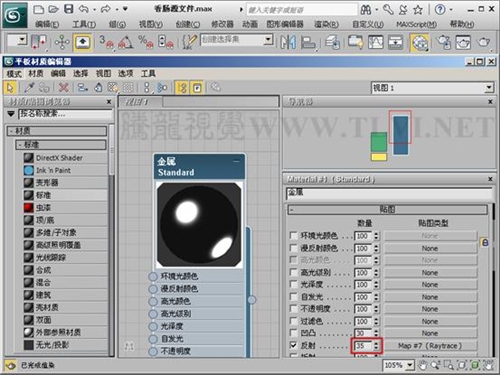This screenshot has width=500, height=375.
Task: Click the 3ds Max application logo button
Action: point(15,15)
